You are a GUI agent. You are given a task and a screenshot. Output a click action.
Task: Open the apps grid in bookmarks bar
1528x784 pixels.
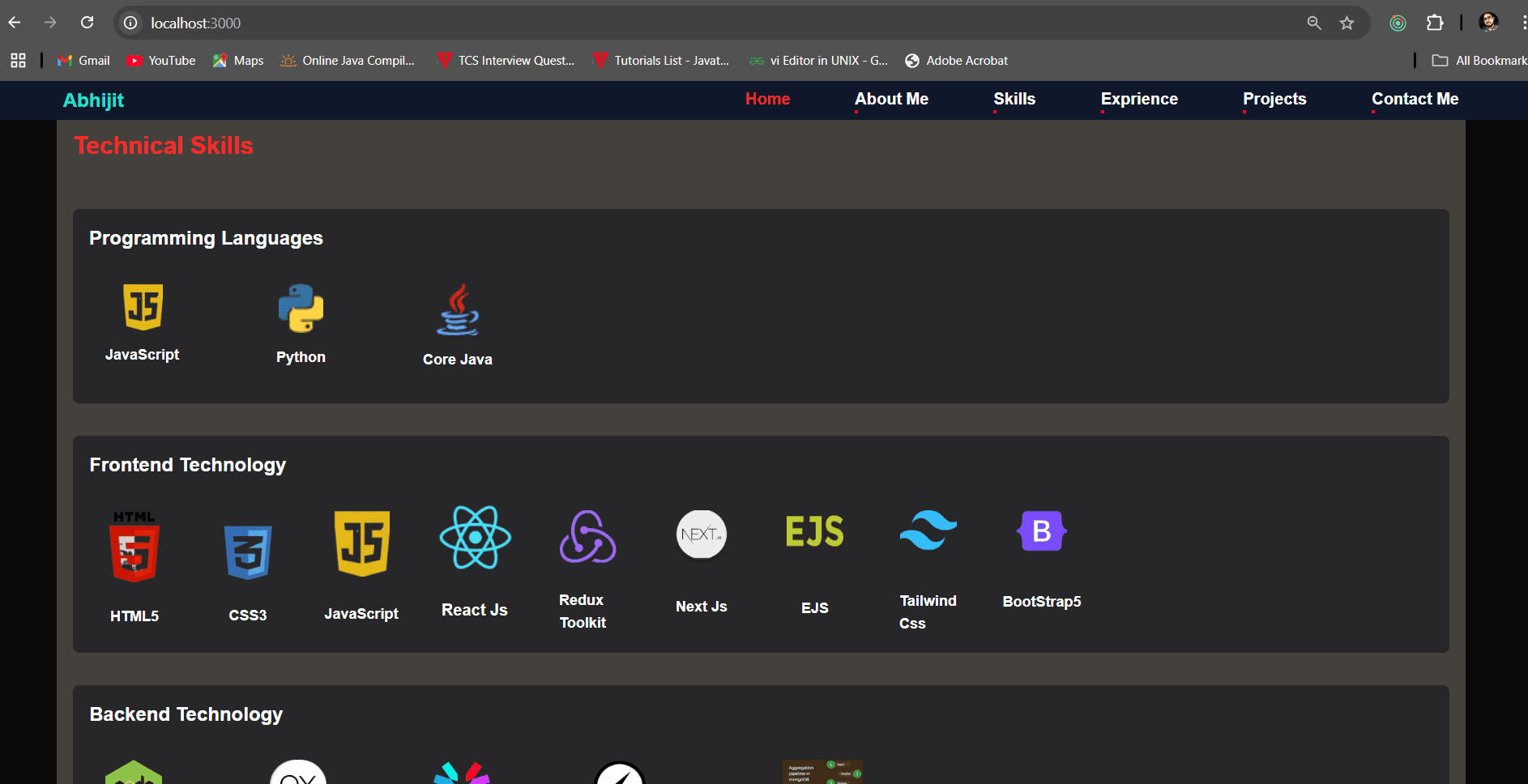pyautogui.click(x=19, y=61)
